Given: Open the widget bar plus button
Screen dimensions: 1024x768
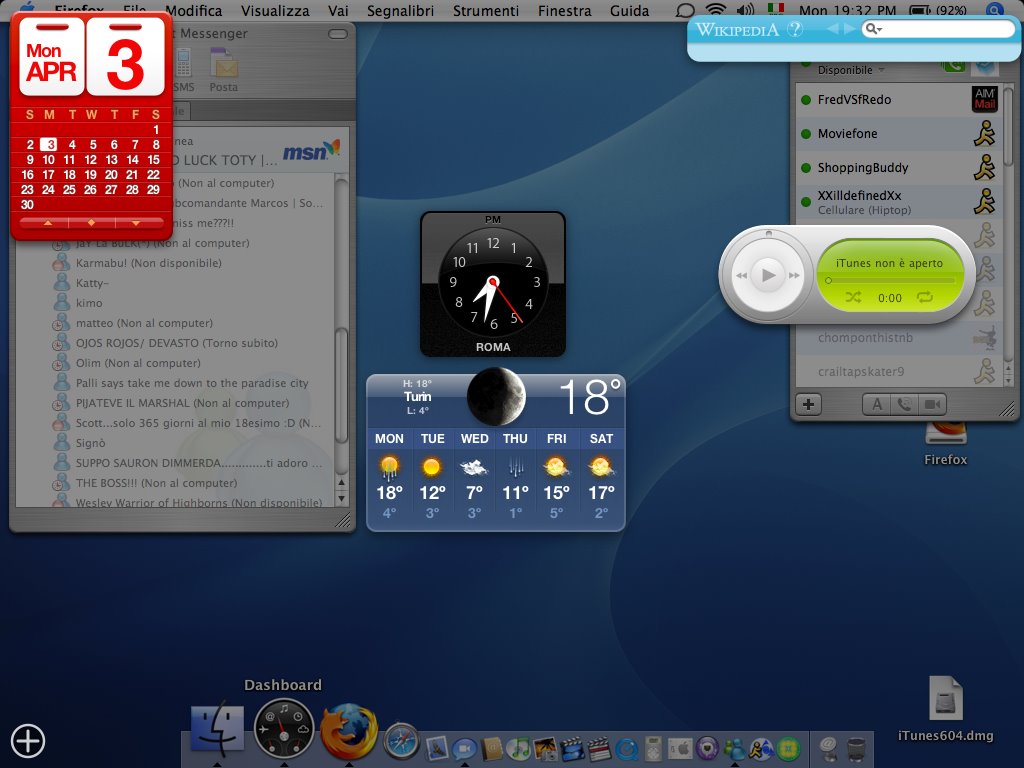Looking at the screenshot, I should pyautogui.click(x=27, y=741).
